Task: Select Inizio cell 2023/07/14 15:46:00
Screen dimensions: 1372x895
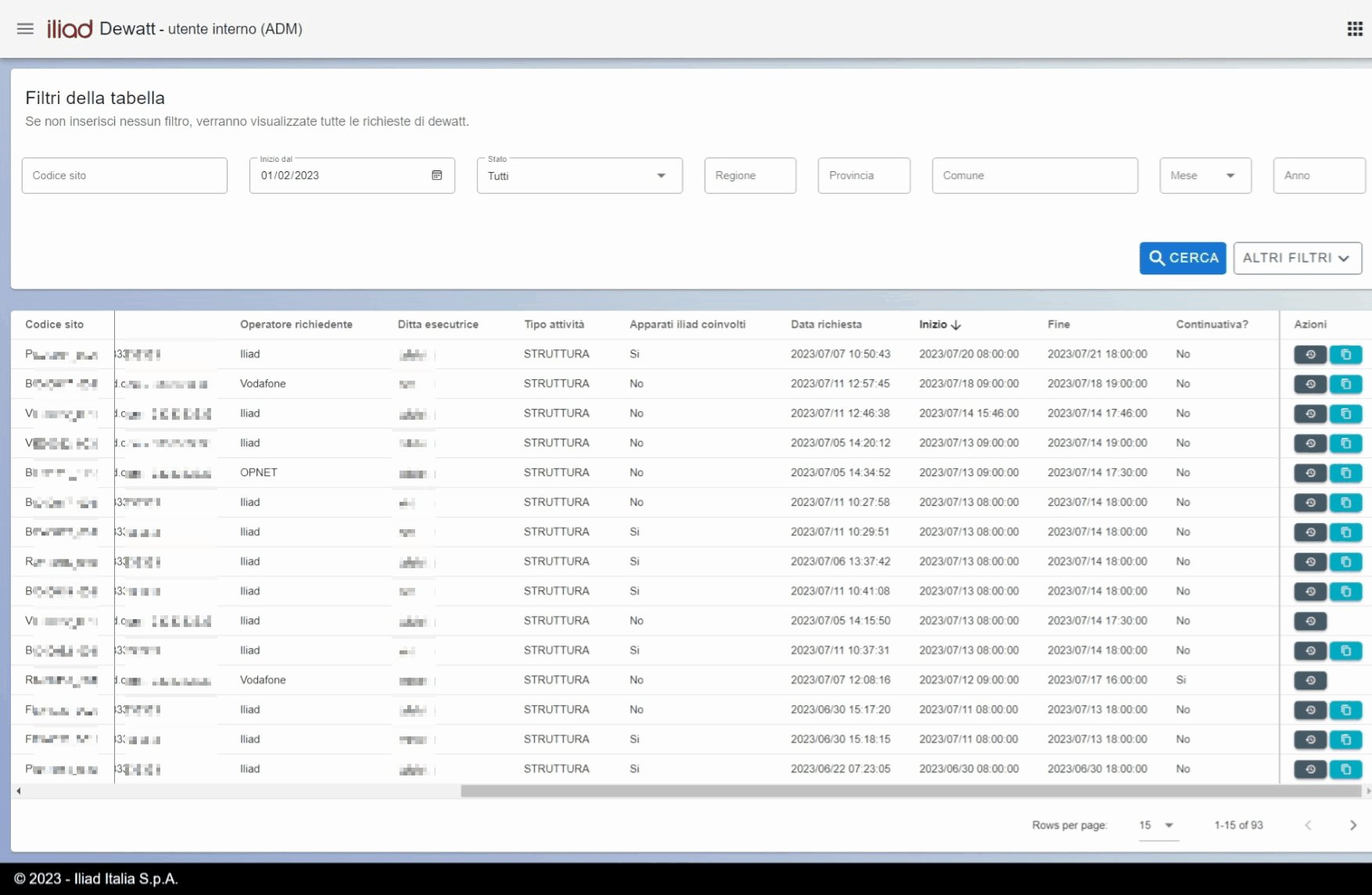Action: 969,413
